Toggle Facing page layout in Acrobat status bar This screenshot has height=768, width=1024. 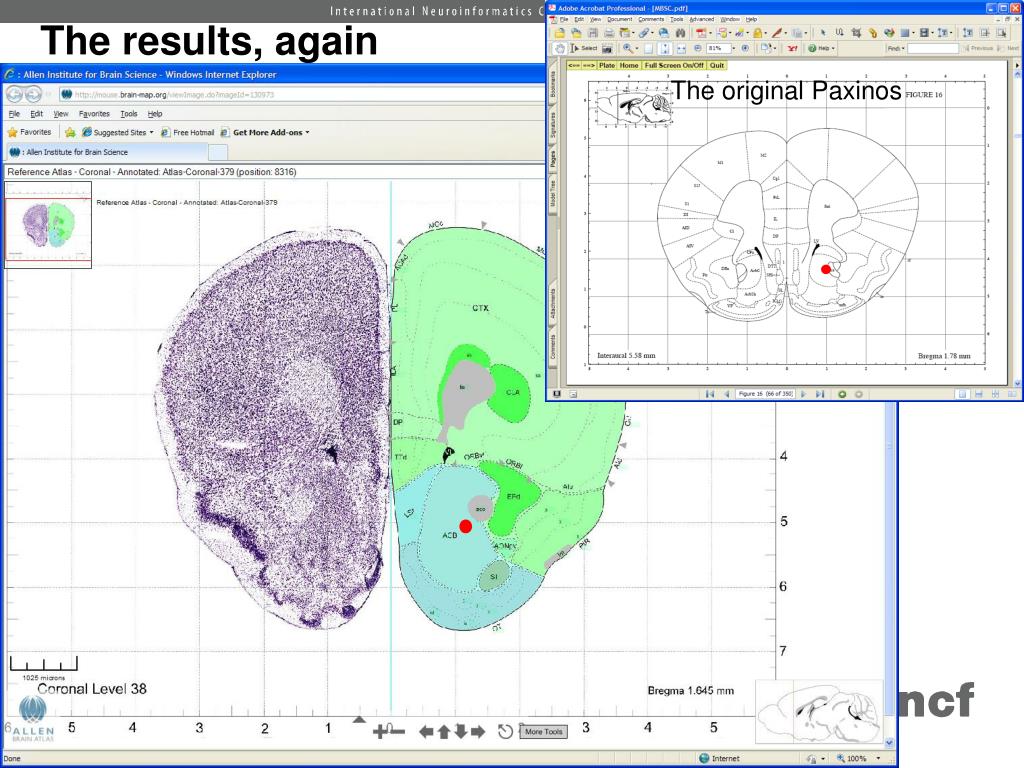pyautogui.click(x=1012, y=394)
